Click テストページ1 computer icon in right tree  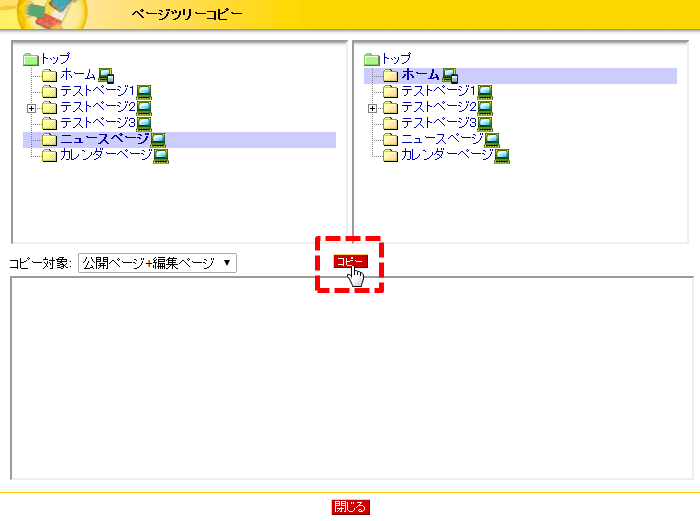tap(485, 92)
